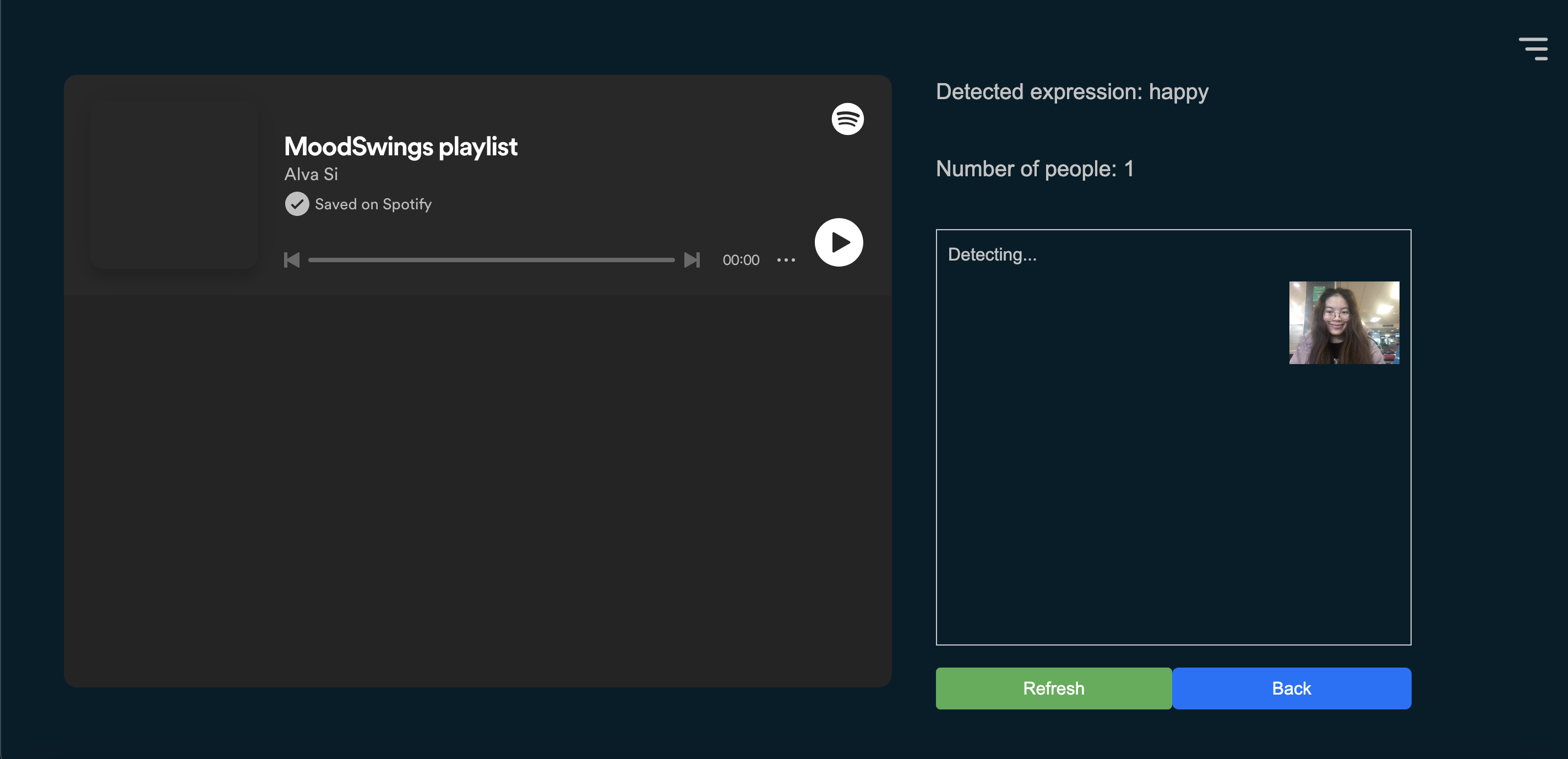
Task: Click the Saved on Spotify text
Action: pos(373,204)
